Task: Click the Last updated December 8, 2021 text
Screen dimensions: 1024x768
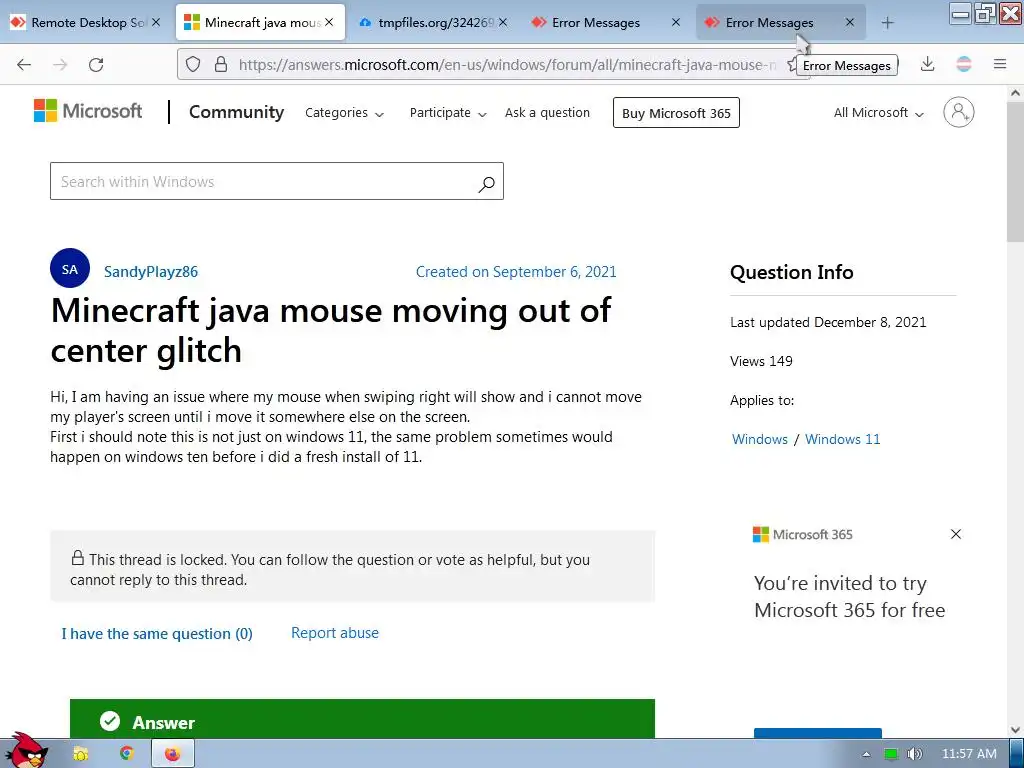Action: click(828, 322)
